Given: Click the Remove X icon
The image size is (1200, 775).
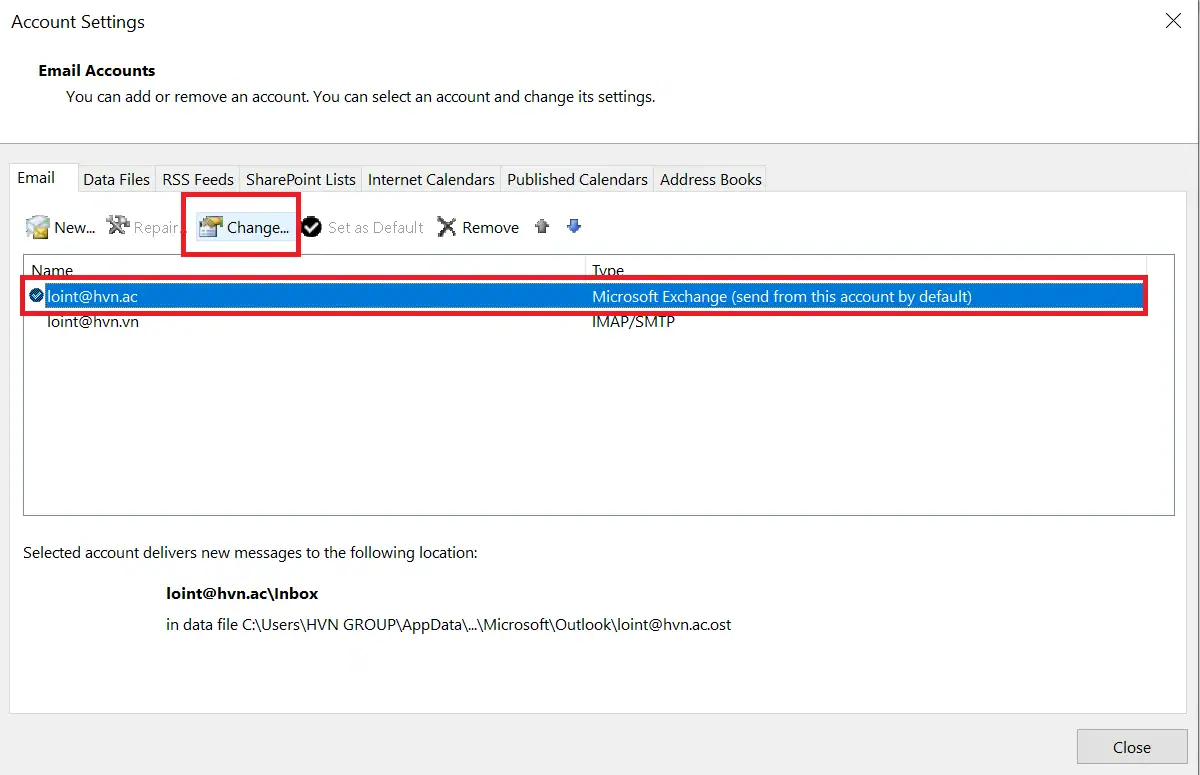Looking at the screenshot, I should click(447, 227).
